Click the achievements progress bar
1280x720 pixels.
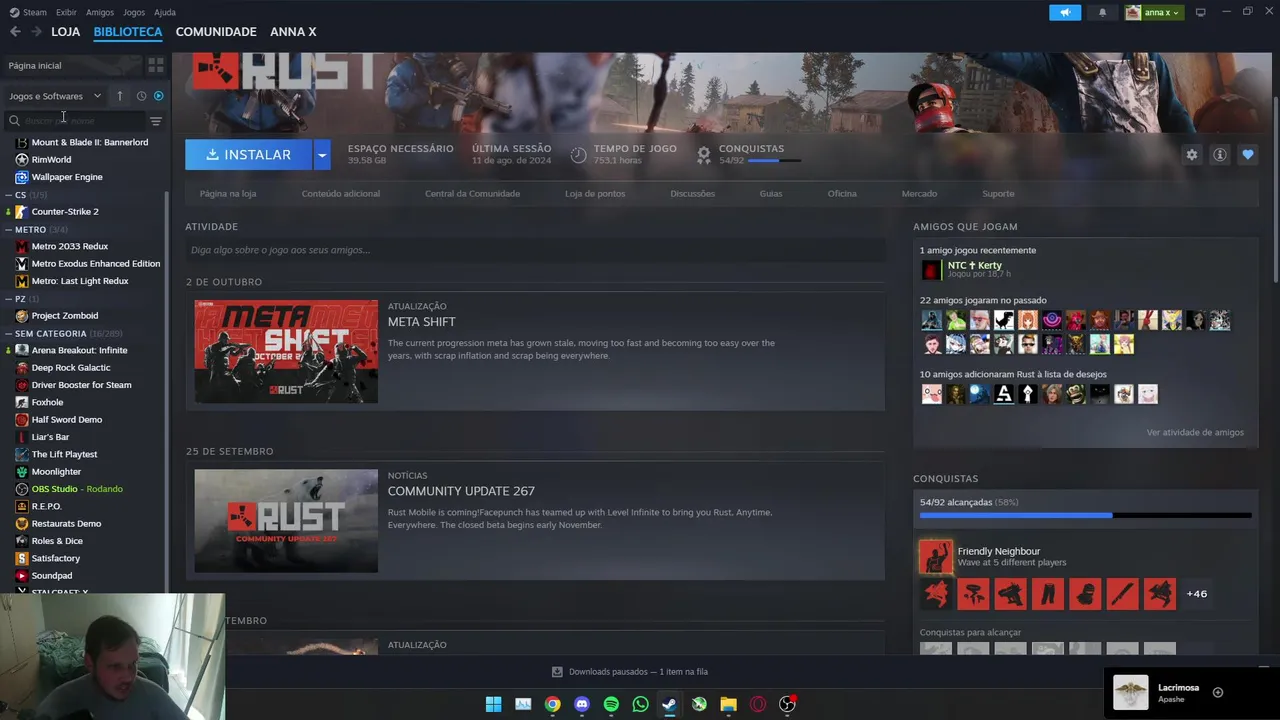[1085, 515]
